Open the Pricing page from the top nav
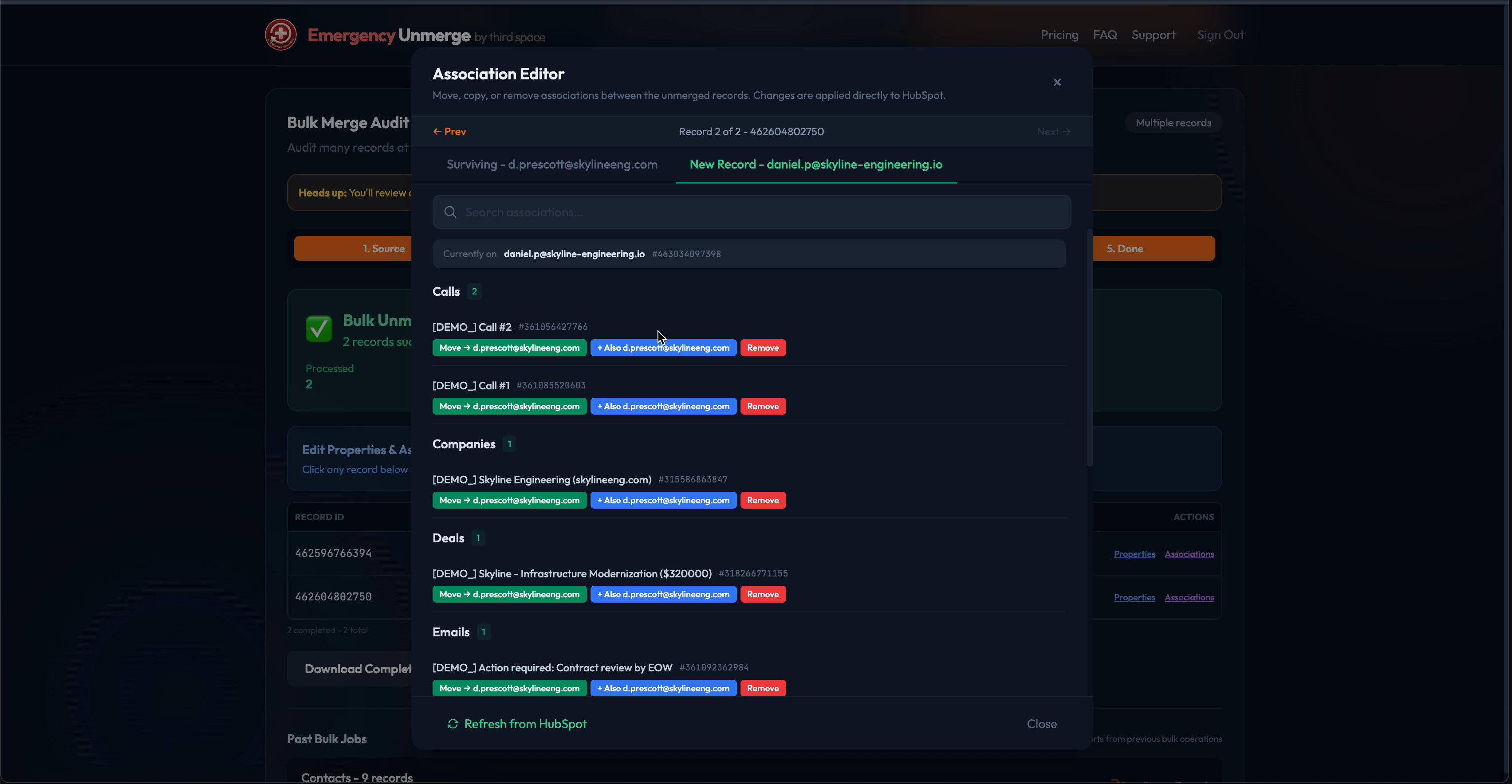The height and width of the screenshot is (784, 1512). tap(1059, 35)
